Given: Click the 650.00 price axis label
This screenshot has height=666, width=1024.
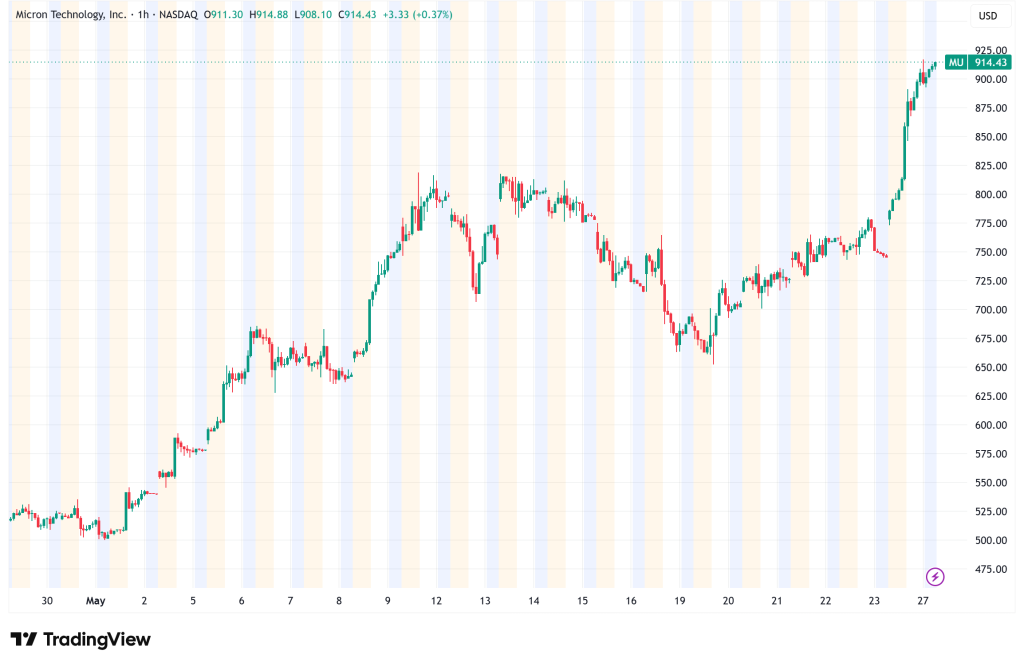Looking at the screenshot, I should (x=991, y=367).
